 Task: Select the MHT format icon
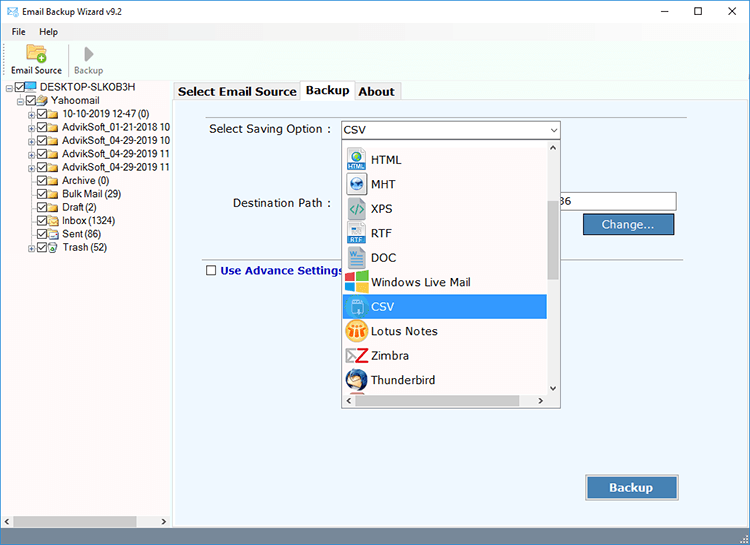pos(356,184)
